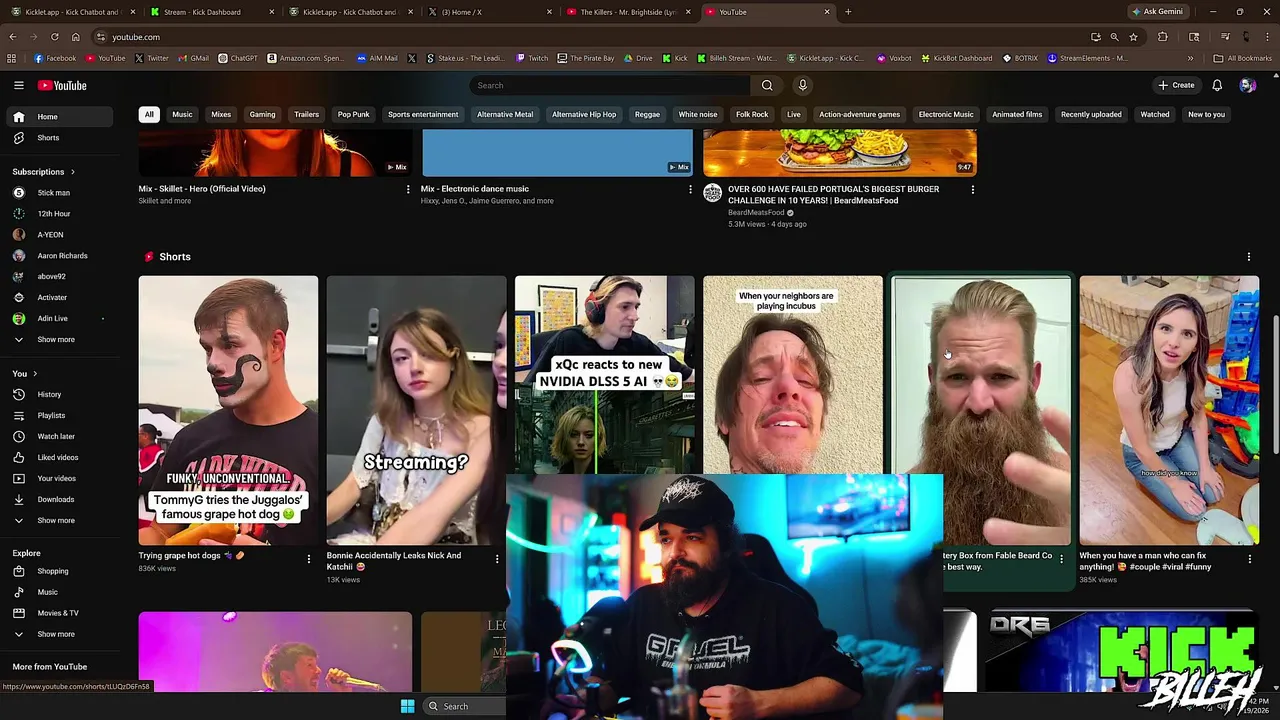Select the Recently uploaded filter chip
Image resolution: width=1280 pixels, height=720 pixels.
pyautogui.click(x=1091, y=114)
